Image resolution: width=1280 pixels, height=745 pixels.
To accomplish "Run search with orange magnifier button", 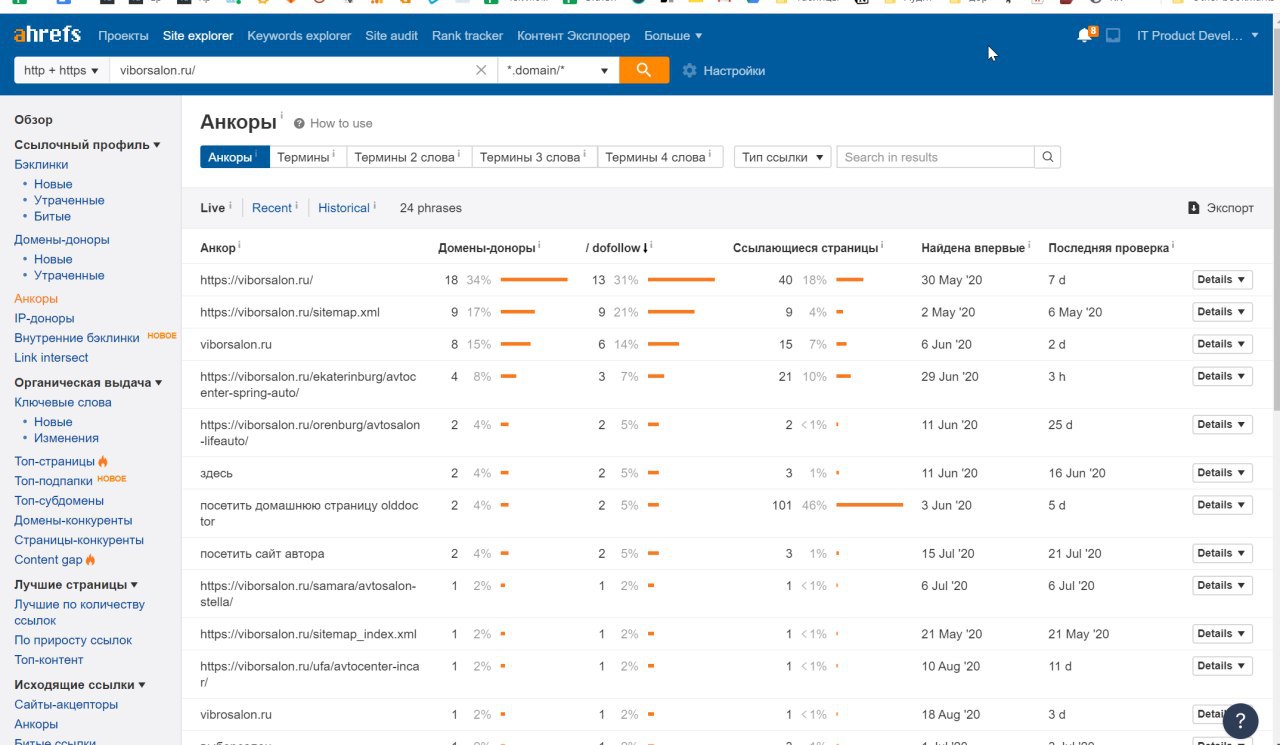I will (644, 70).
